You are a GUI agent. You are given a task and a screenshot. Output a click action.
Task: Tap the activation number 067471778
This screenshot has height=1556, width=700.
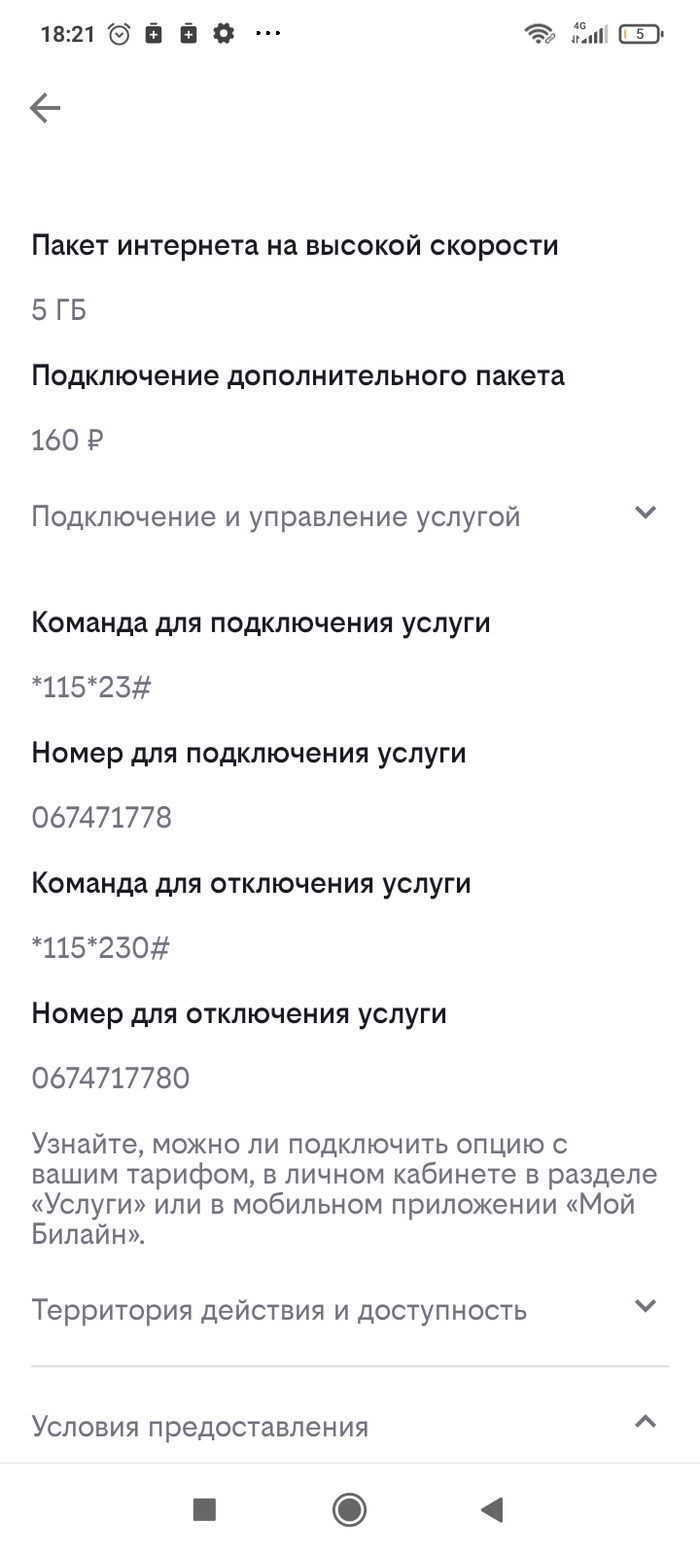102,818
